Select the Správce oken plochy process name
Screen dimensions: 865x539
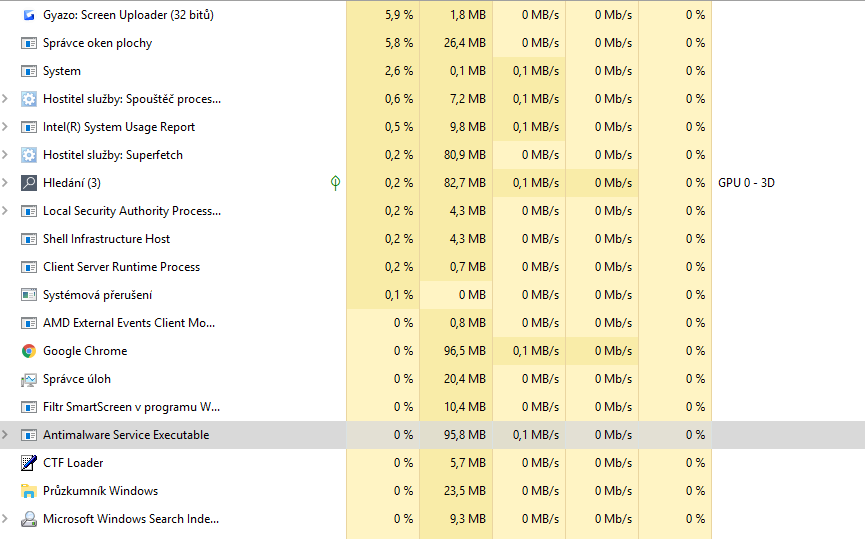tap(98, 43)
